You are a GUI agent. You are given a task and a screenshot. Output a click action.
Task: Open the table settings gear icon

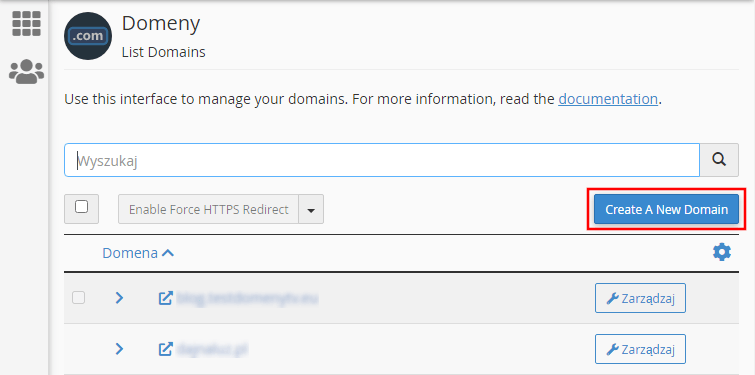(722, 252)
